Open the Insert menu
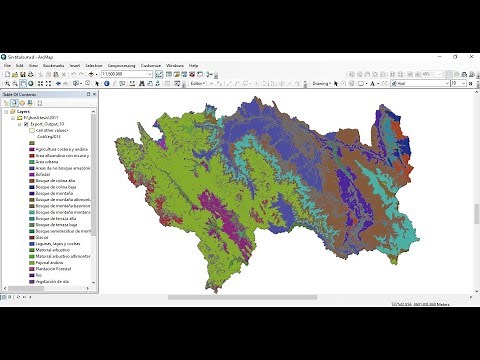Image resolution: width=480 pixels, height=360 pixels. (75, 66)
